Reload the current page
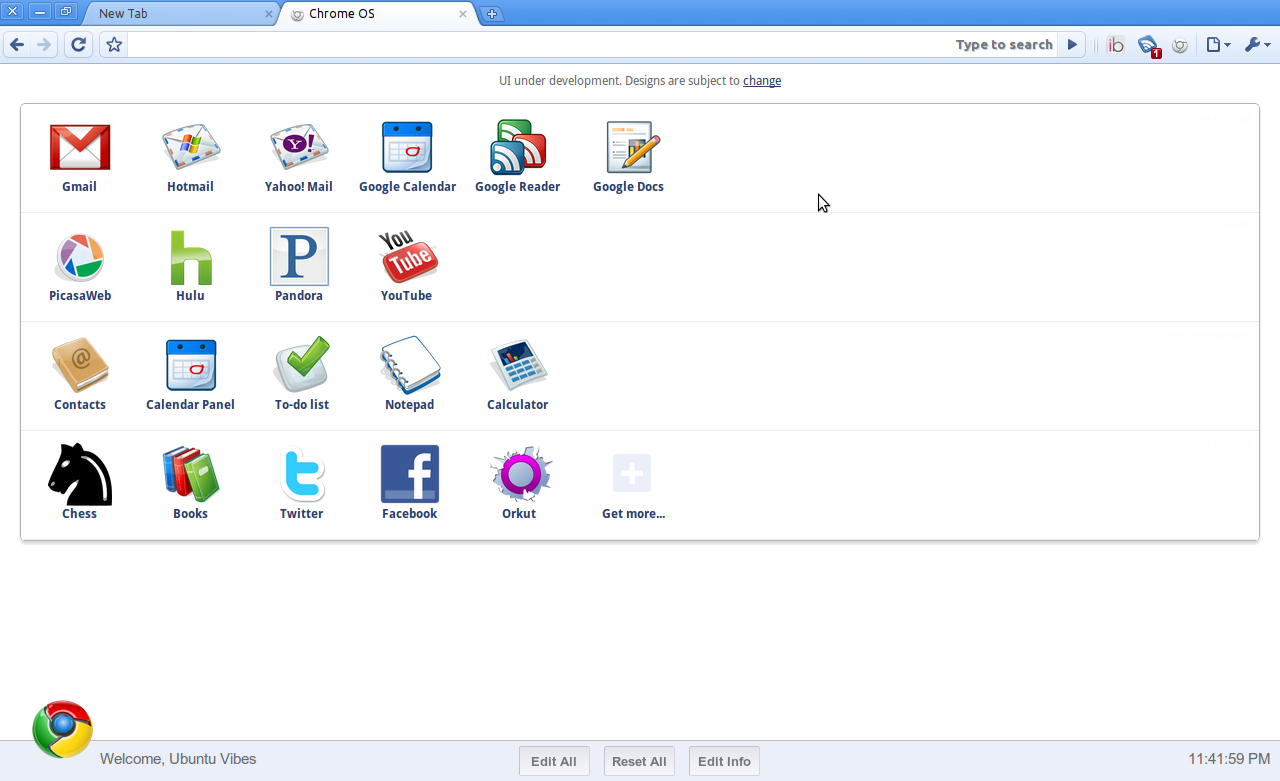 click(78, 45)
